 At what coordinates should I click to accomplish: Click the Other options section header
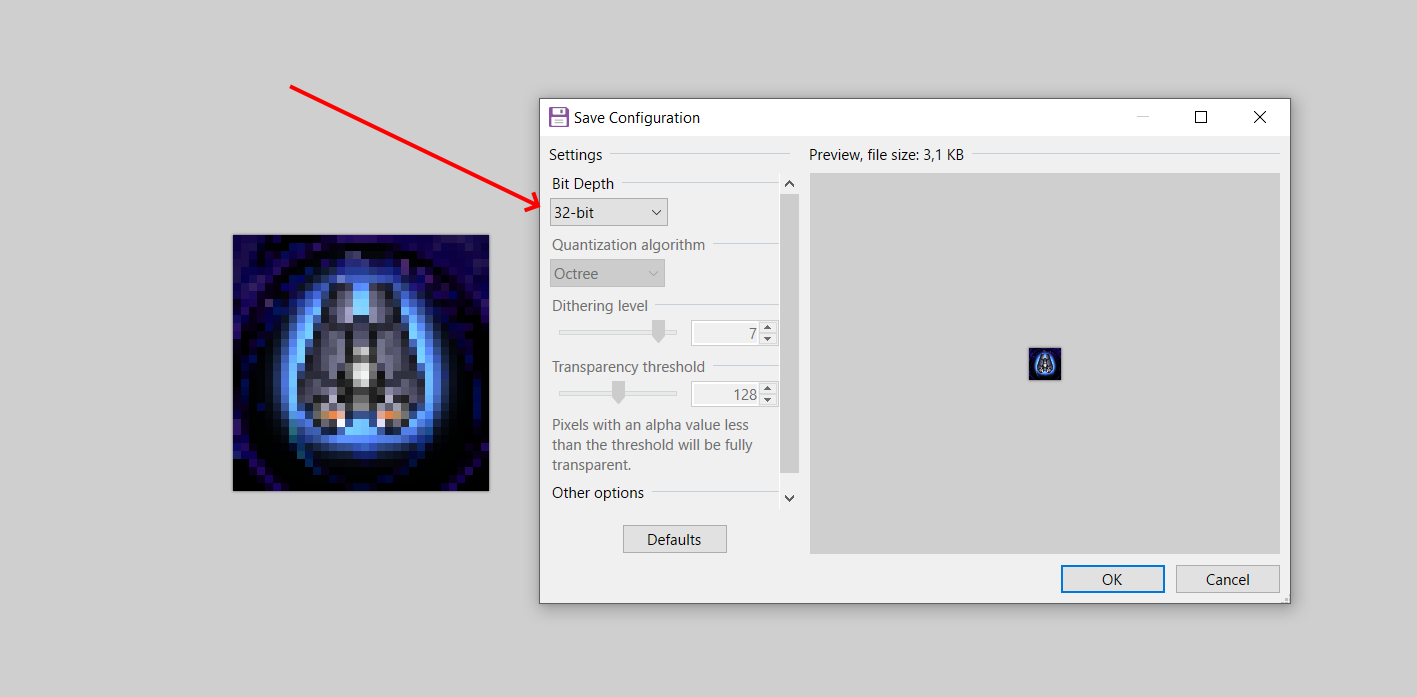coord(598,492)
